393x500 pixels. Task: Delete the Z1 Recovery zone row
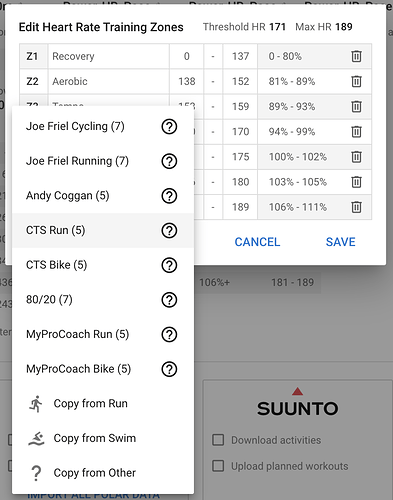pyautogui.click(x=356, y=56)
